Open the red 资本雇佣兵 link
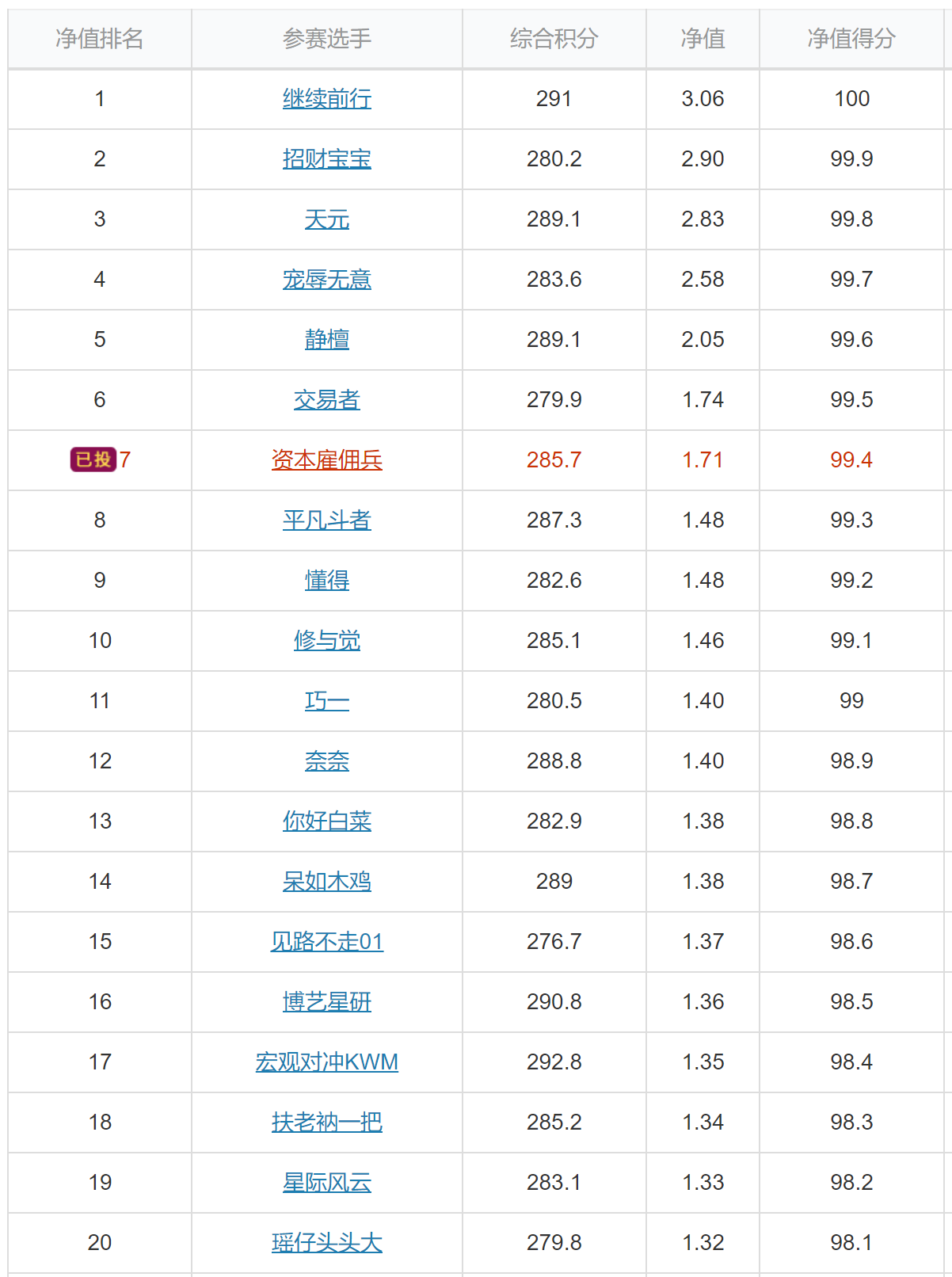This screenshot has width=952, height=1277. click(x=327, y=459)
